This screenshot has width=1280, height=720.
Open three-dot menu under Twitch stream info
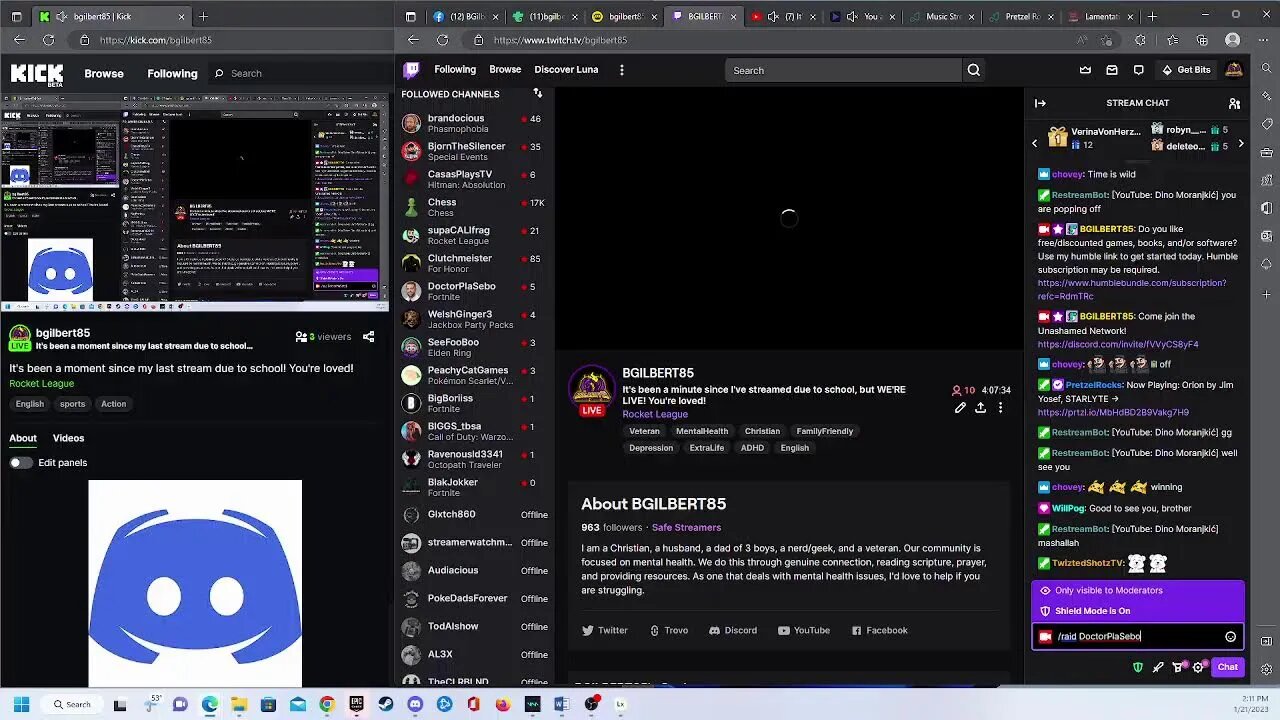click(x=1000, y=408)
